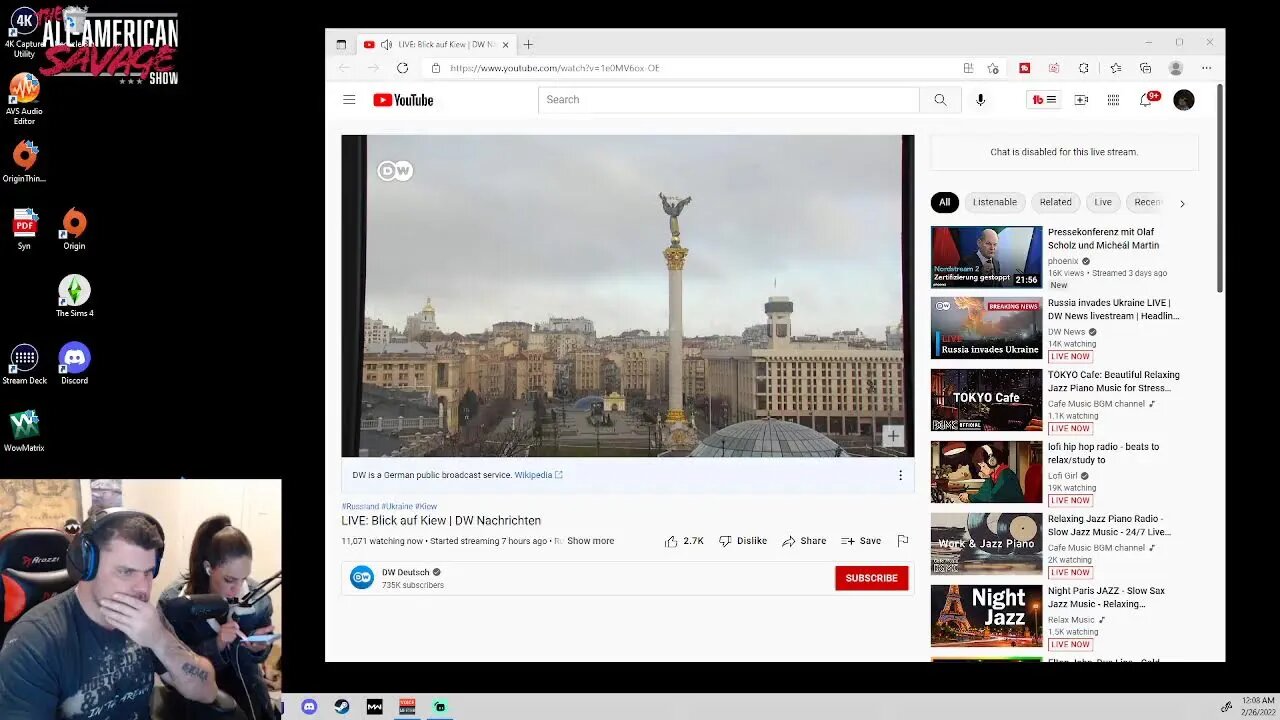Screen dimensions: 1280x720
Task: Select the Related filter chip
Action: pos(1055,202)
